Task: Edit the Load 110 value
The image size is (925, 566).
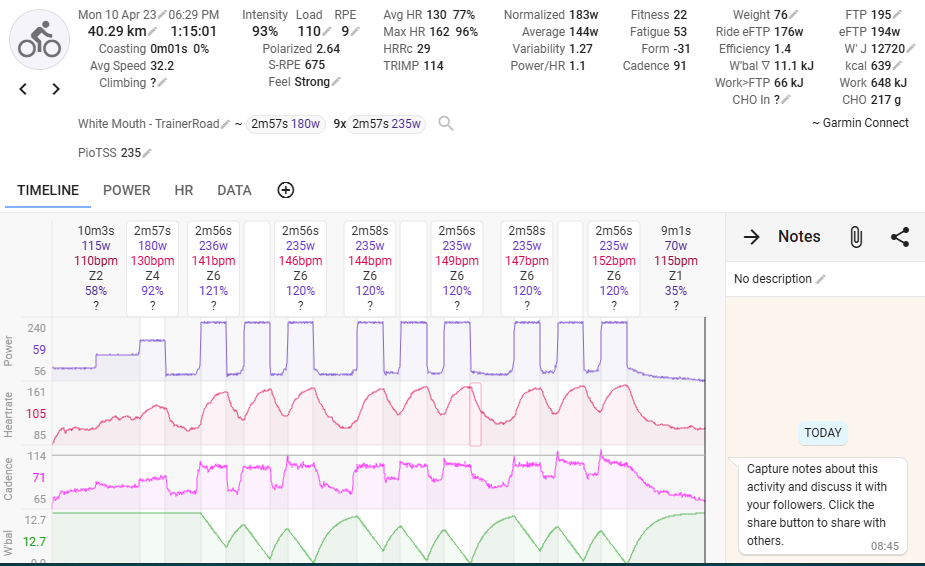Action: coord(327,31)
